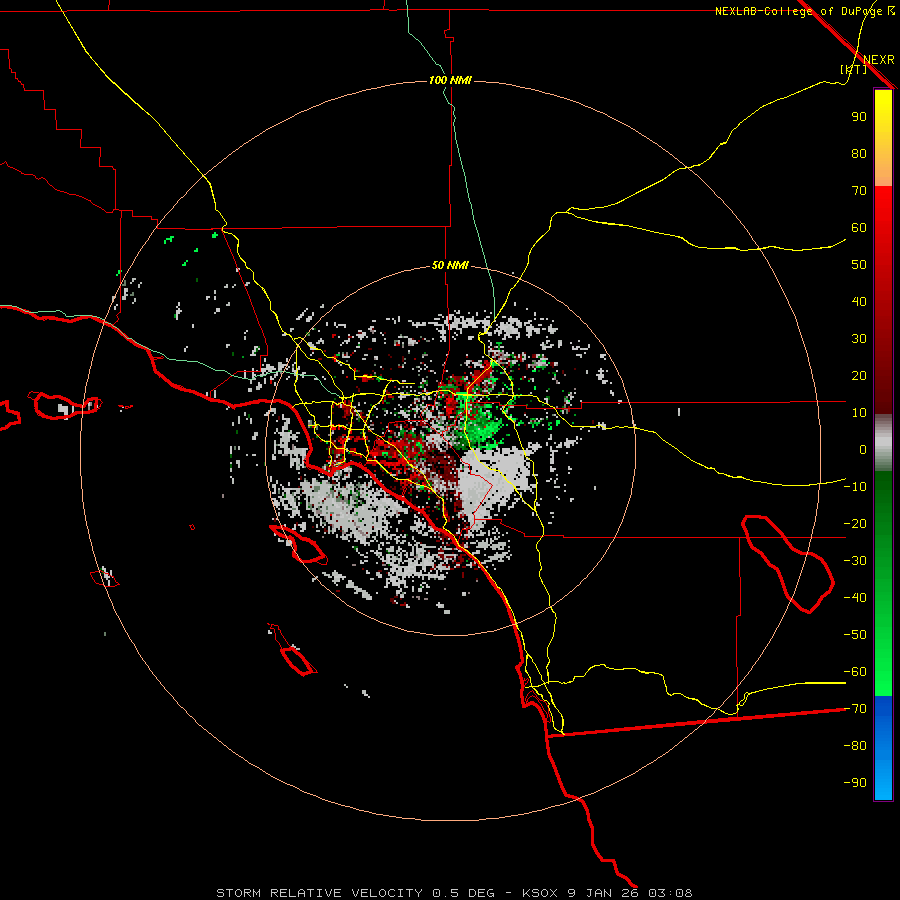Image resolution: width=900 pixels, height=900 pixels.
Task: Click the 0 value on velocity scale
Action: [x=863, y=449]
